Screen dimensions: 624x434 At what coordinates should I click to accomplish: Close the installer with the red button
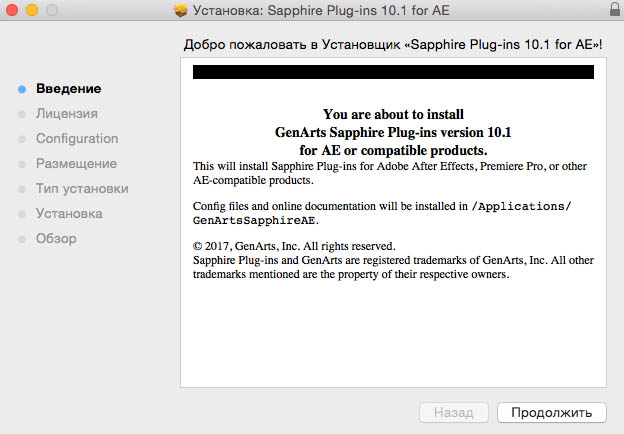(x=13, y=11)
